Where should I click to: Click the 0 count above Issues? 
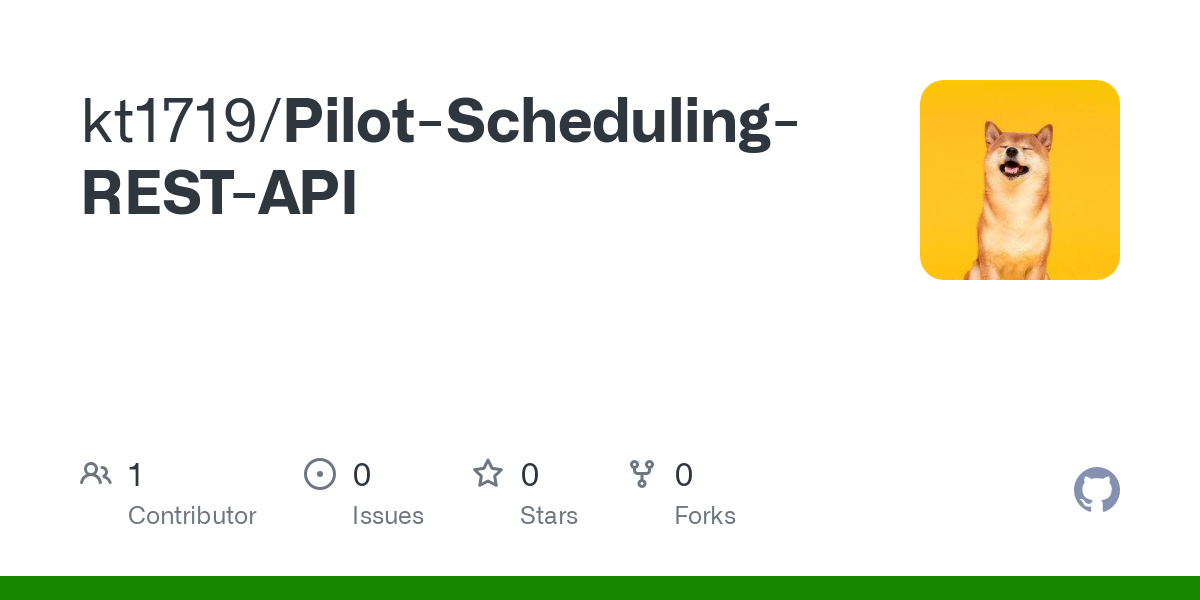(362, 475)
